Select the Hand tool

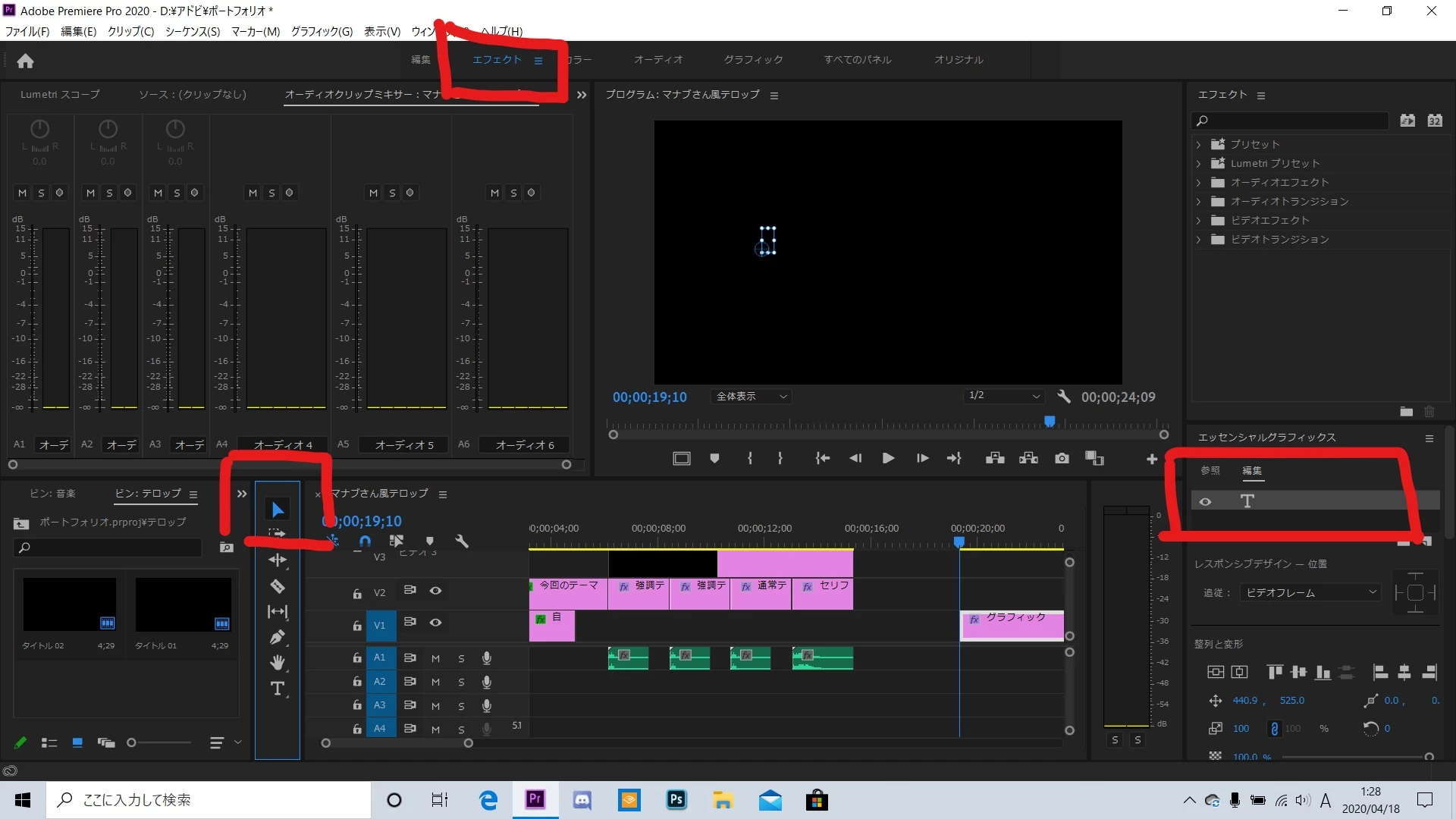(278, 663)
